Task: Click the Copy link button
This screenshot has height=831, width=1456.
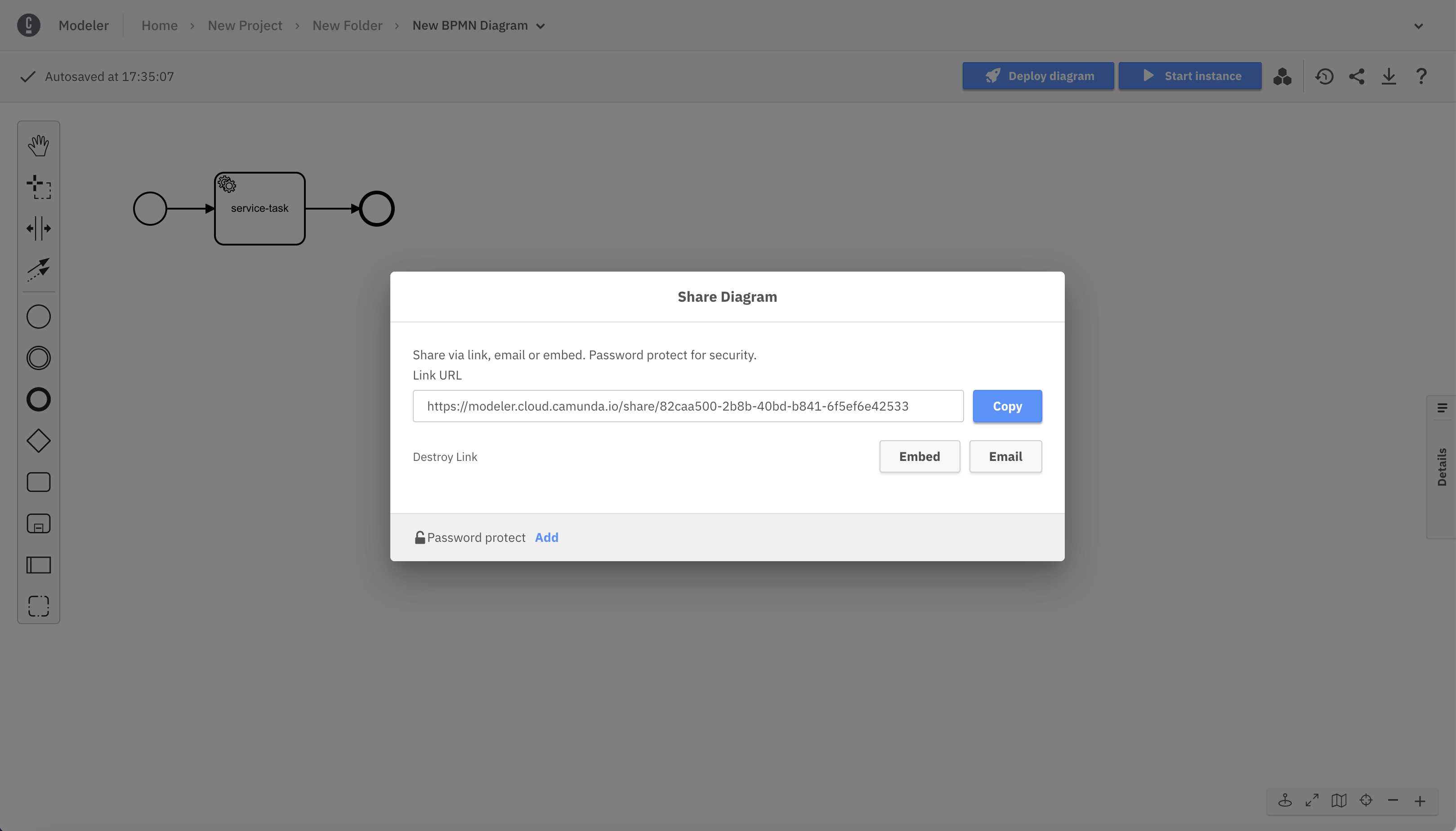Action: click(x=1007, y=407)
